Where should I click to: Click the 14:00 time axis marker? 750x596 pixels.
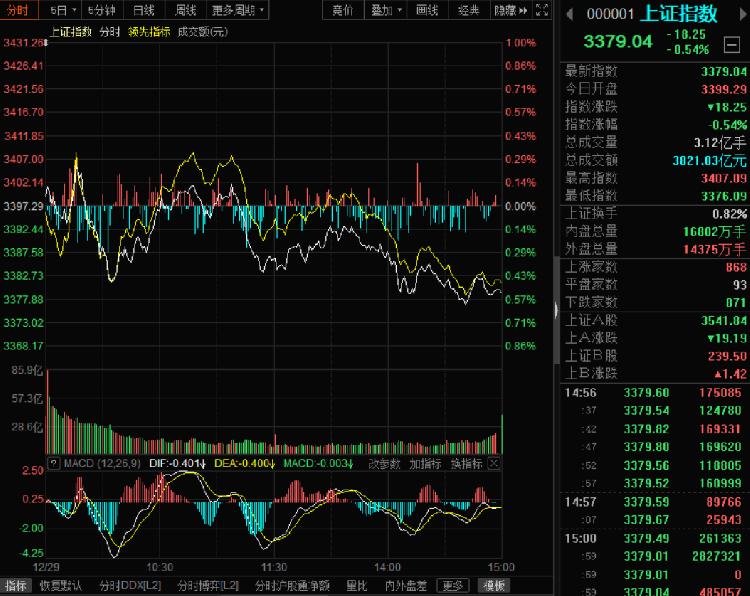387,567
